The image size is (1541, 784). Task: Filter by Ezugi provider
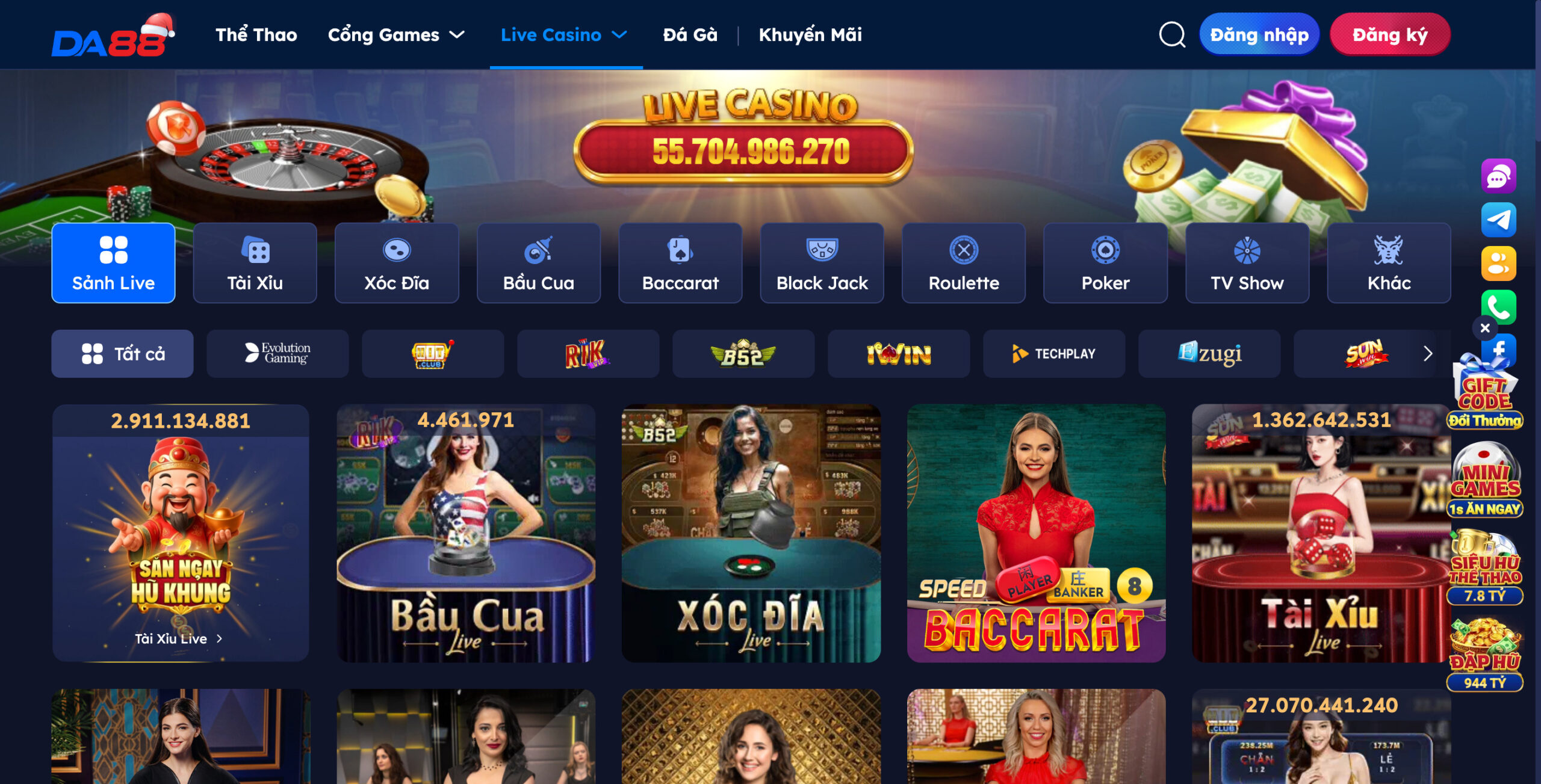click(1209, 354)
